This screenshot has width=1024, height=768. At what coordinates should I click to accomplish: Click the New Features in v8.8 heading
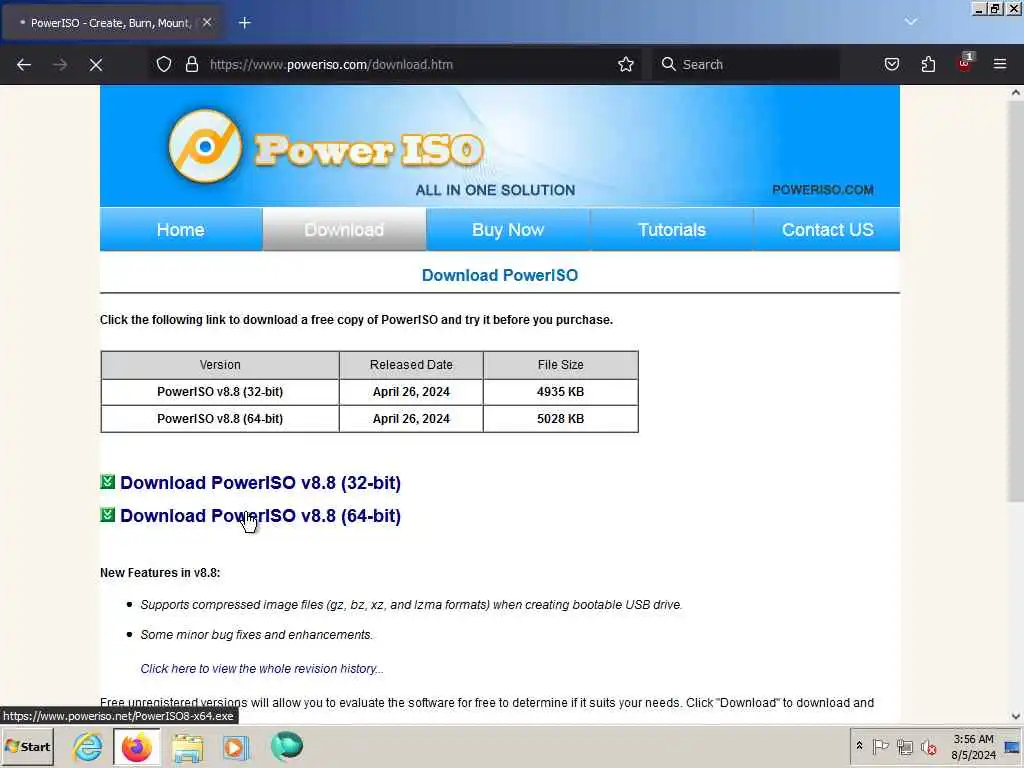point(160,573)
